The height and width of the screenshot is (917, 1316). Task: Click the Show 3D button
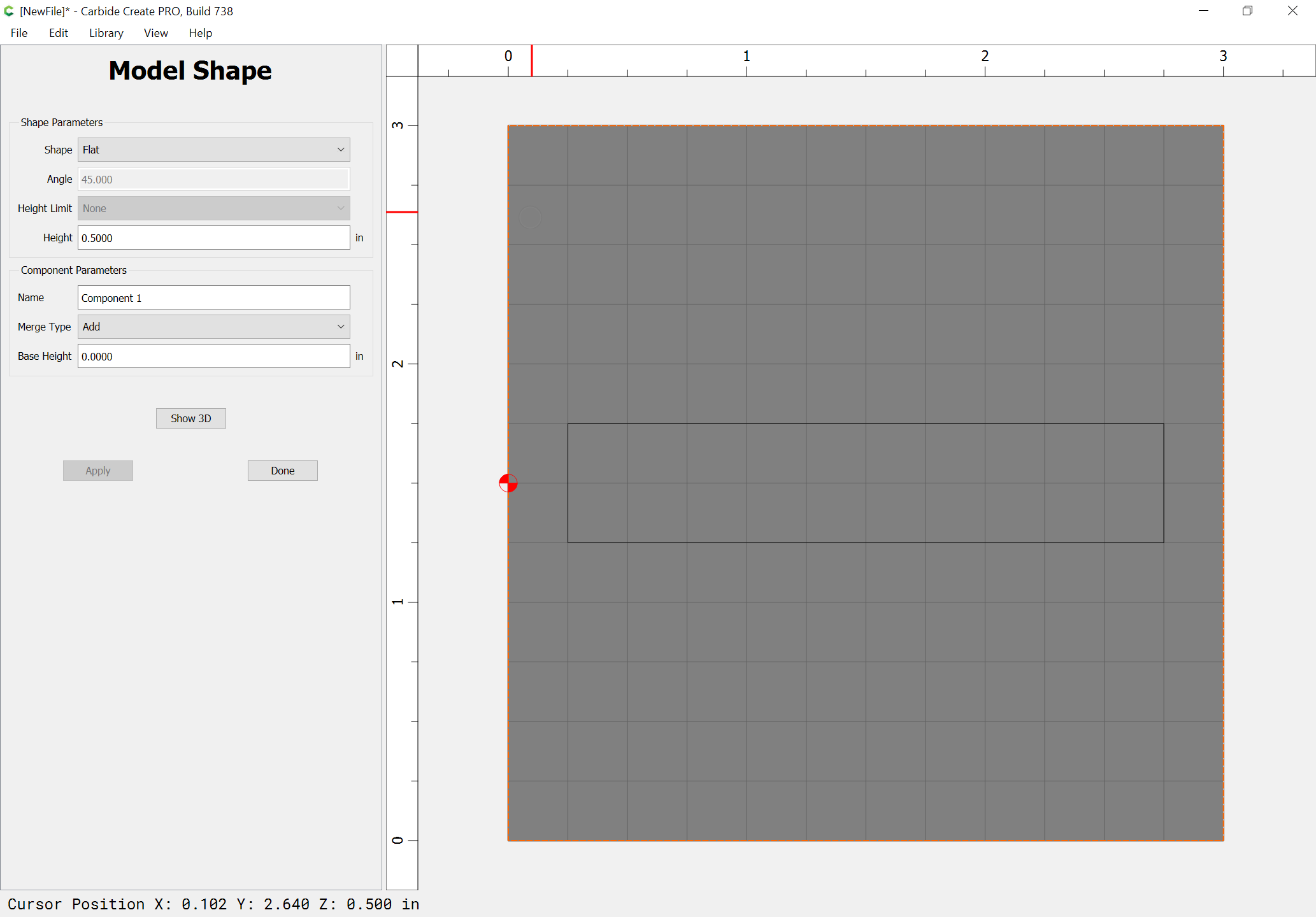[x=191, y=418]
